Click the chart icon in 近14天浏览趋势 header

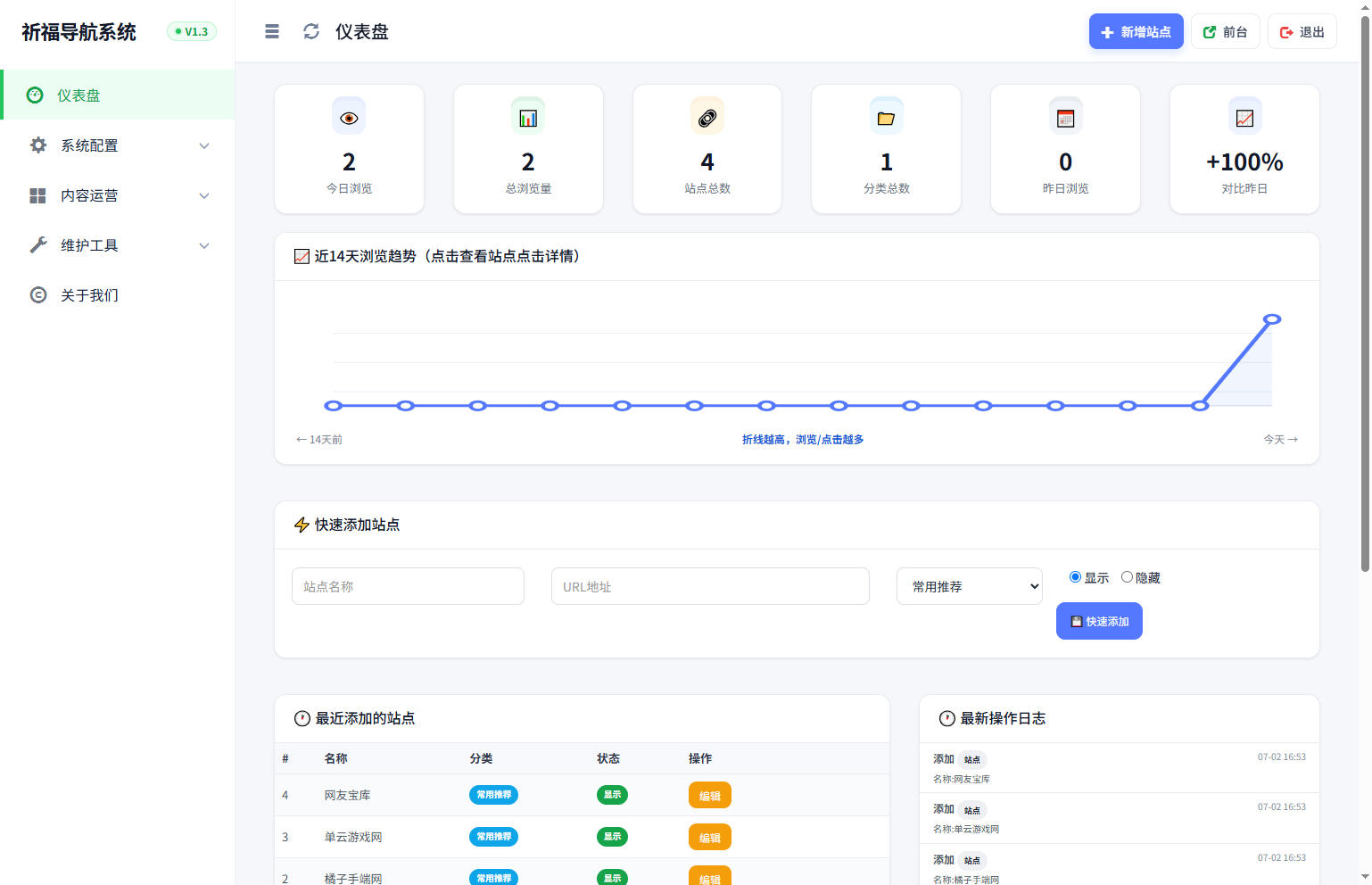point(302,257)
